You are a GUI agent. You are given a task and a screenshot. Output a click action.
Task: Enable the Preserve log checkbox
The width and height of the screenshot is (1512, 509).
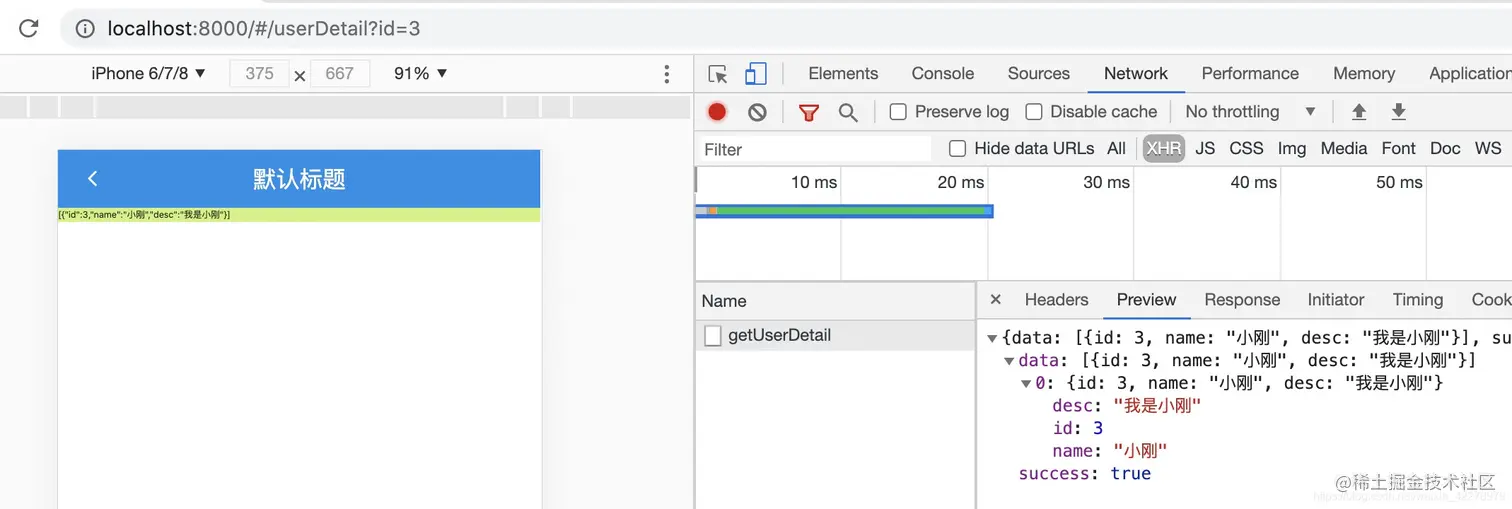click(x=898, y=112)
